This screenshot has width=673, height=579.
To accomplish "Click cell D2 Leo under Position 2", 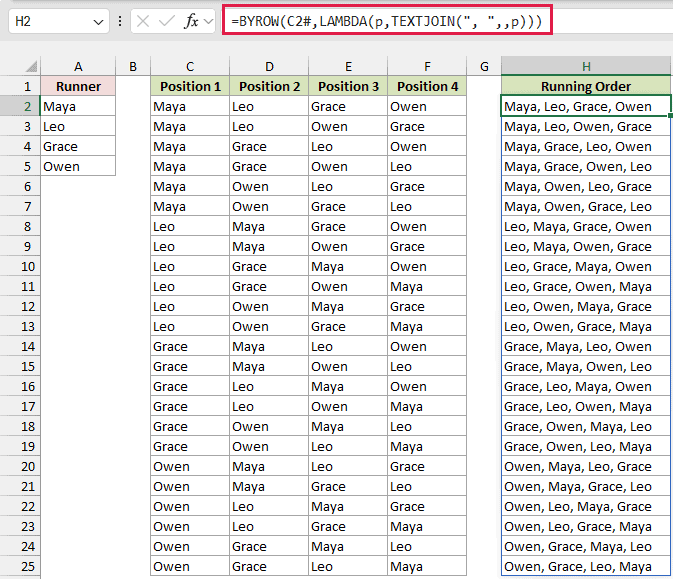I will (x=269, y=106).
